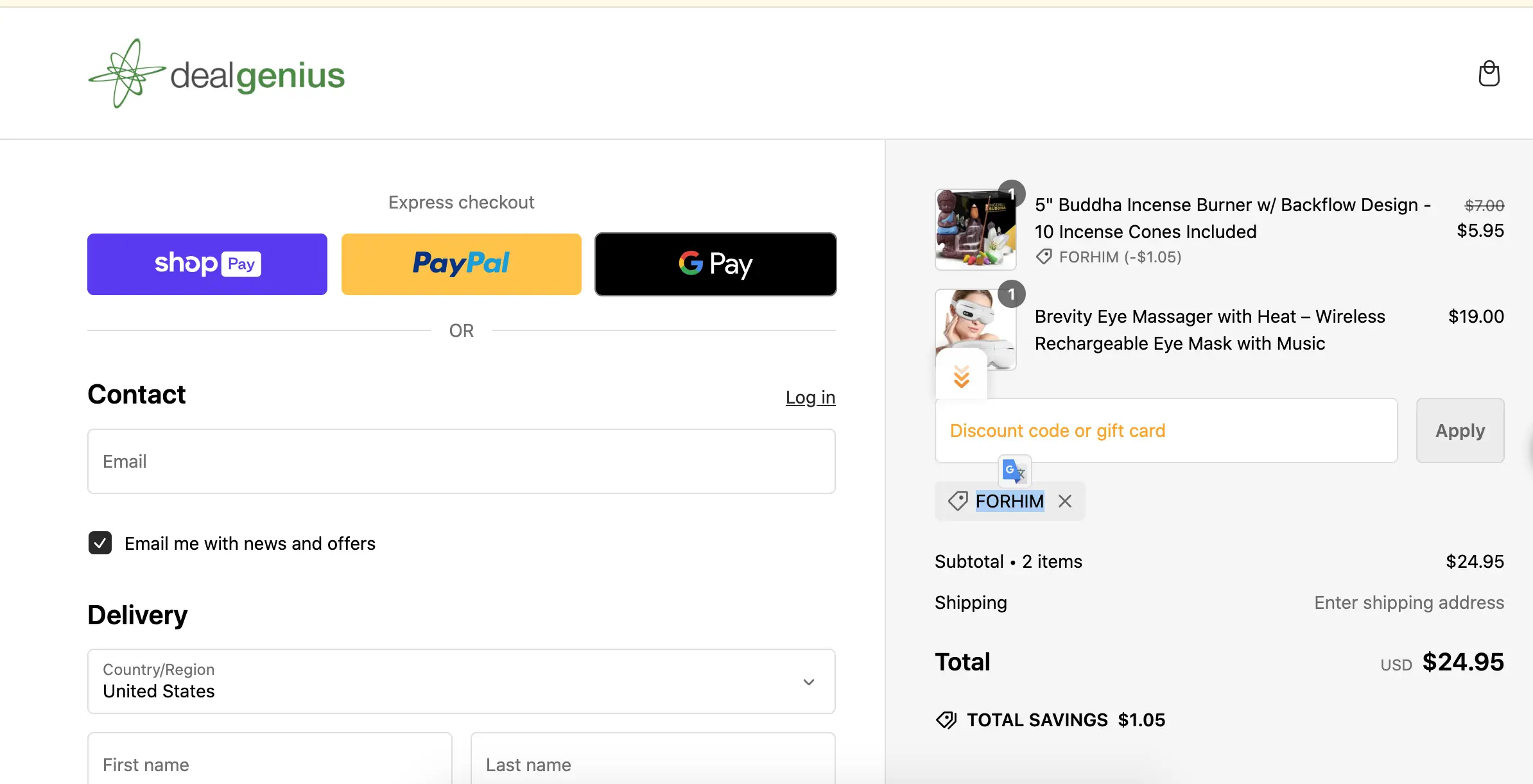Select Google Pay express checkout
This screenshot has height=784, width=1533.
715,264
